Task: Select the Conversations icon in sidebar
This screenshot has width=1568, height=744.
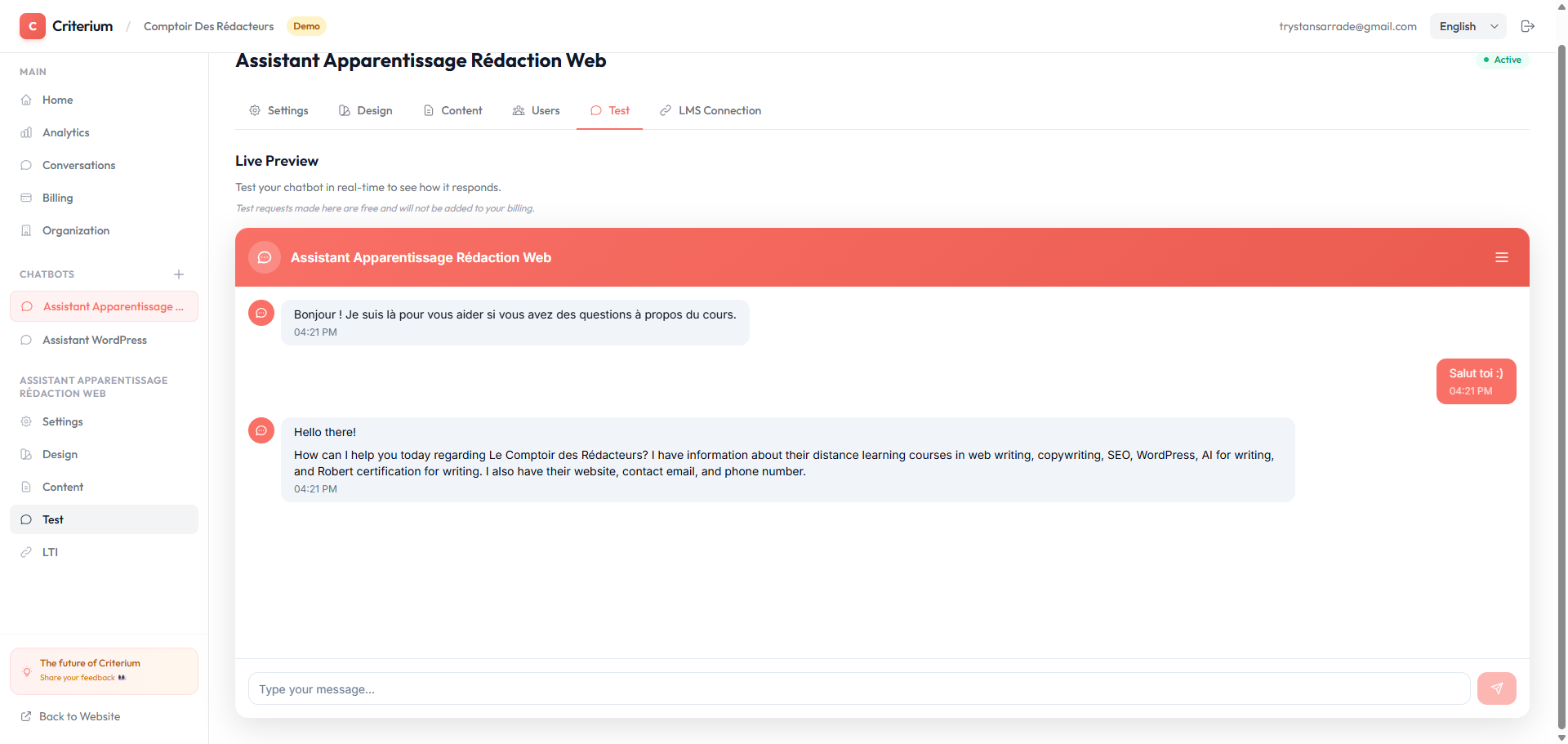Action: click(27, 165)
